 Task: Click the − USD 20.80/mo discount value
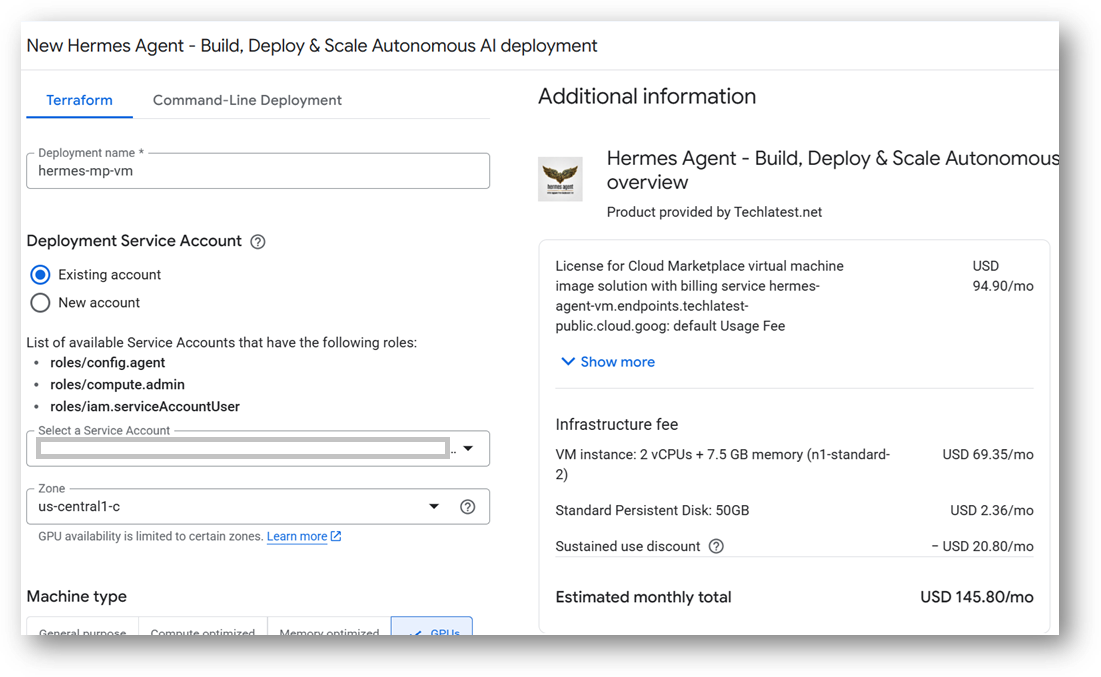(982, 546)
